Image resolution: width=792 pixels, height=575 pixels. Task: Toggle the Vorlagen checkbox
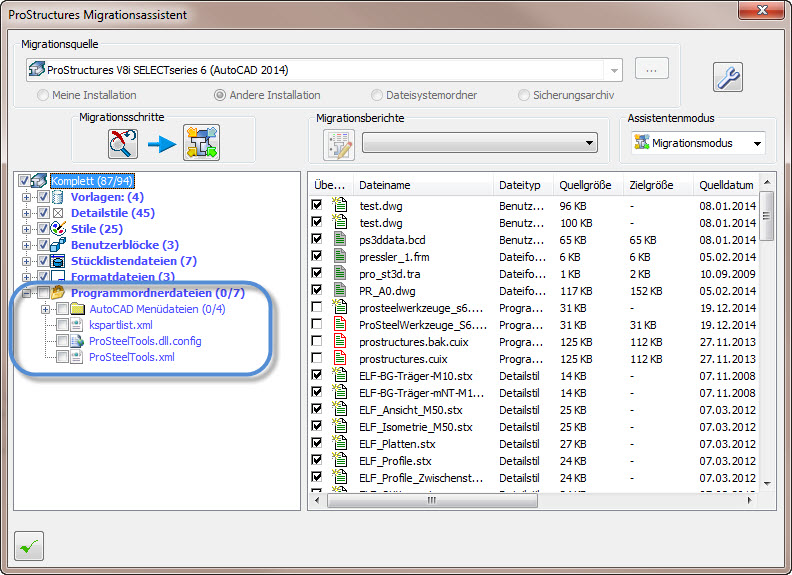coord(43,197)
